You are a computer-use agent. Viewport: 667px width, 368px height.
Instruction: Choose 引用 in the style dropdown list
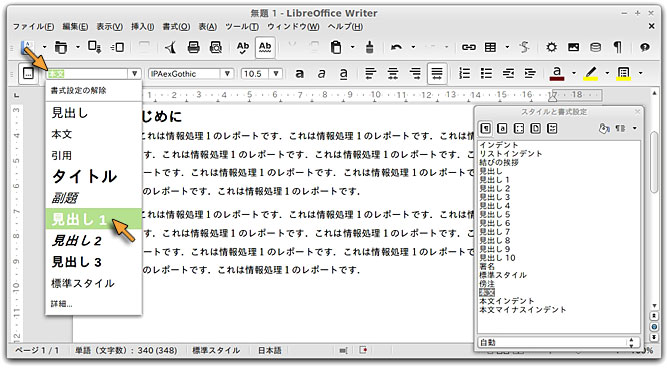94,155
